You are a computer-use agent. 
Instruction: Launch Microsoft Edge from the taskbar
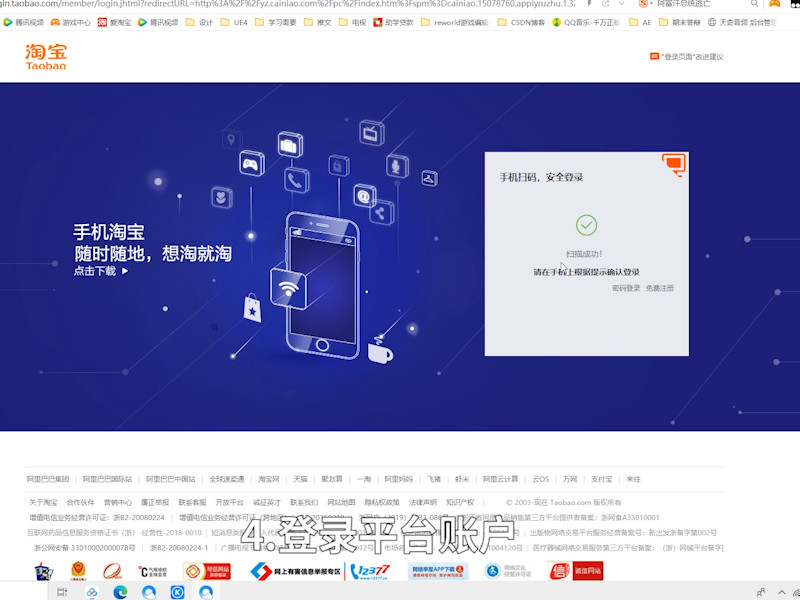[x=120, y=592]
